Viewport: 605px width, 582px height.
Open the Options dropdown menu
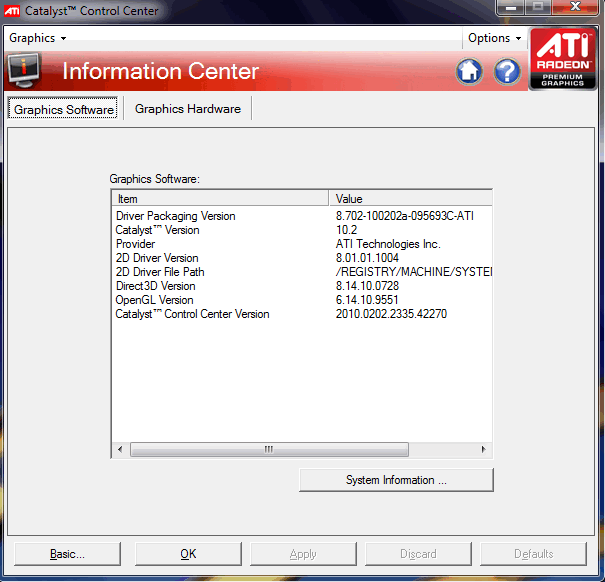coord(494,38)
